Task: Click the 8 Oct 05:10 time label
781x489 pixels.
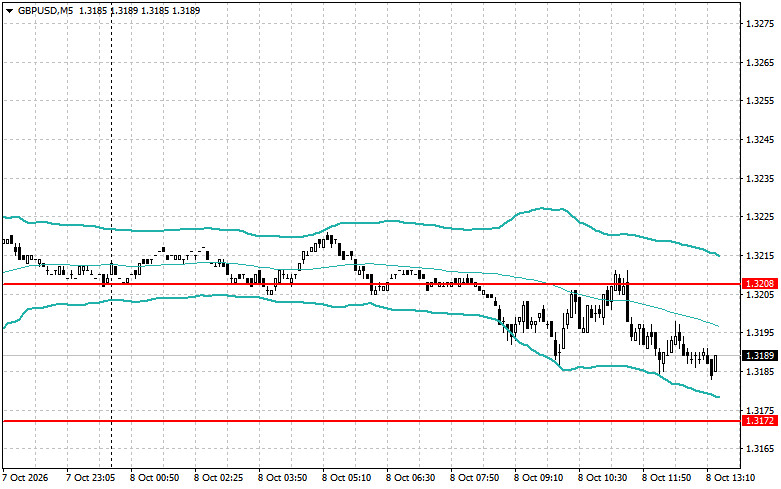Action: (x=347, y=478)
